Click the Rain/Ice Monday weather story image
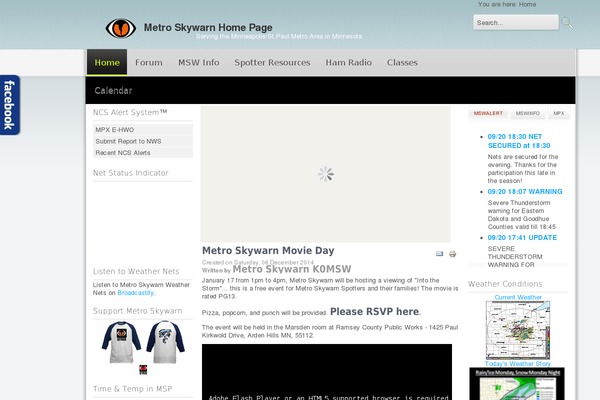Screen dimensions: 600x400 coord(517,384)
